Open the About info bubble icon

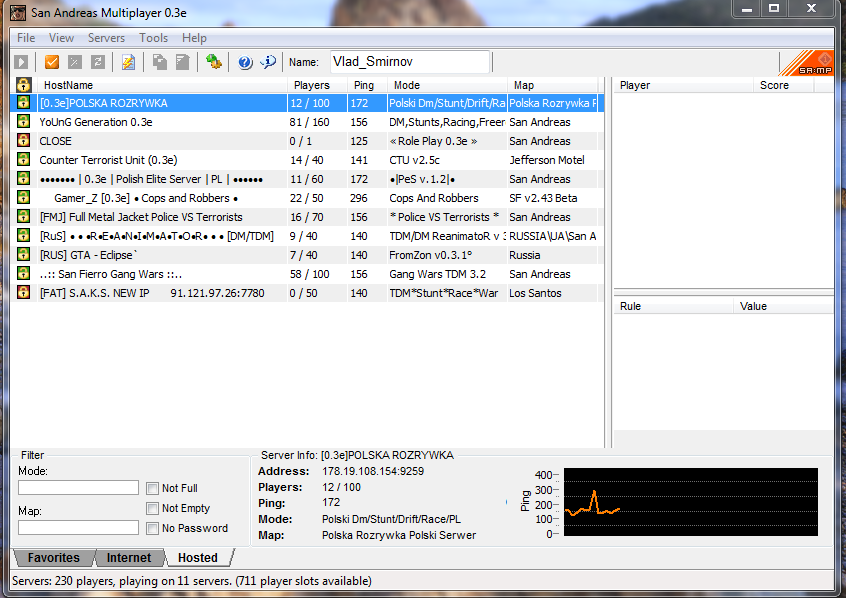click(268, 62)
